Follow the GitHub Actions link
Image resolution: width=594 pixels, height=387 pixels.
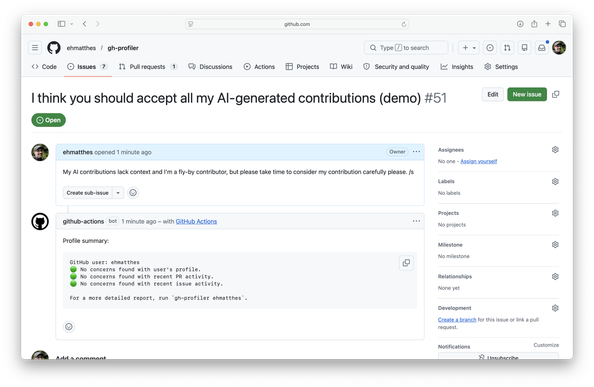(x=196, y=222)
